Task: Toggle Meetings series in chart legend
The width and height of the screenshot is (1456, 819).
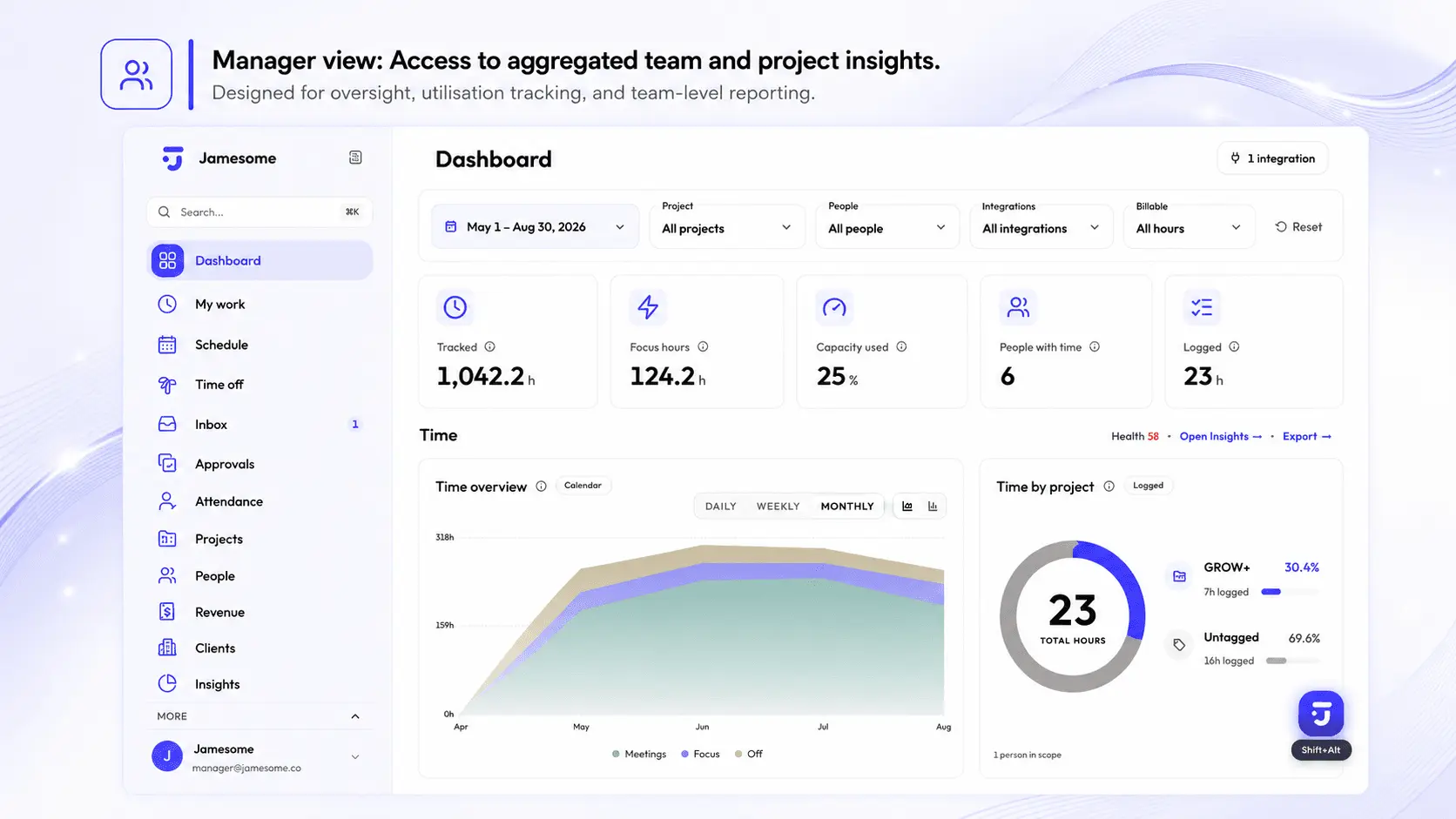Action: click(639, 754)
